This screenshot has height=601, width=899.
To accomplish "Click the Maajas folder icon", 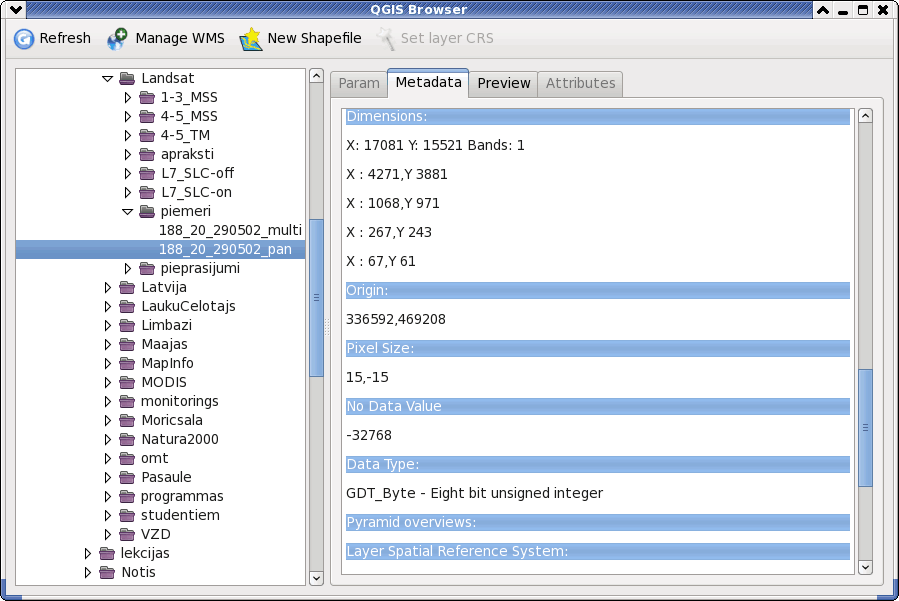I will coord(127,344).
